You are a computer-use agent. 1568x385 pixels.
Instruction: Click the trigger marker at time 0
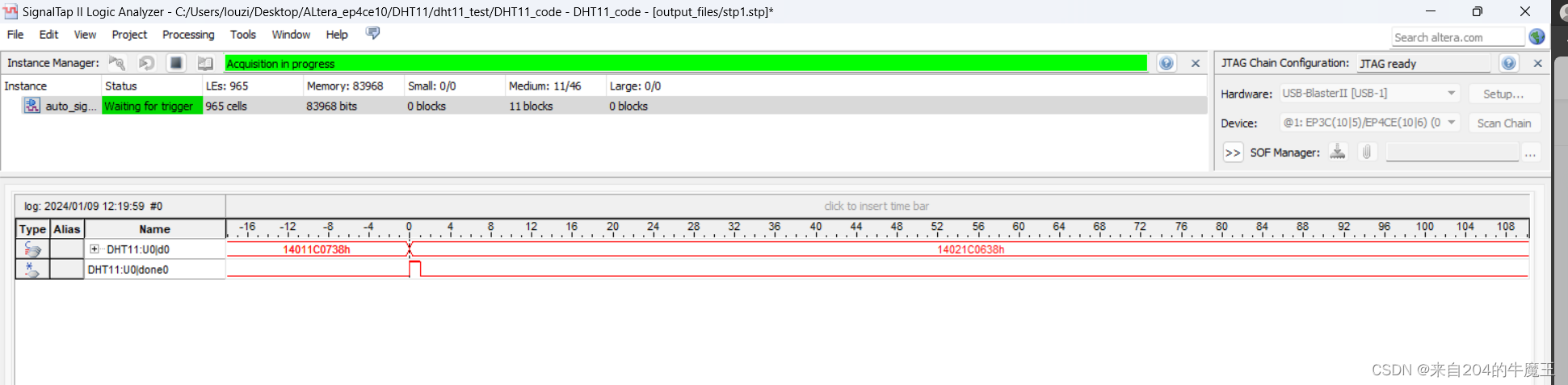click(410, 249)
